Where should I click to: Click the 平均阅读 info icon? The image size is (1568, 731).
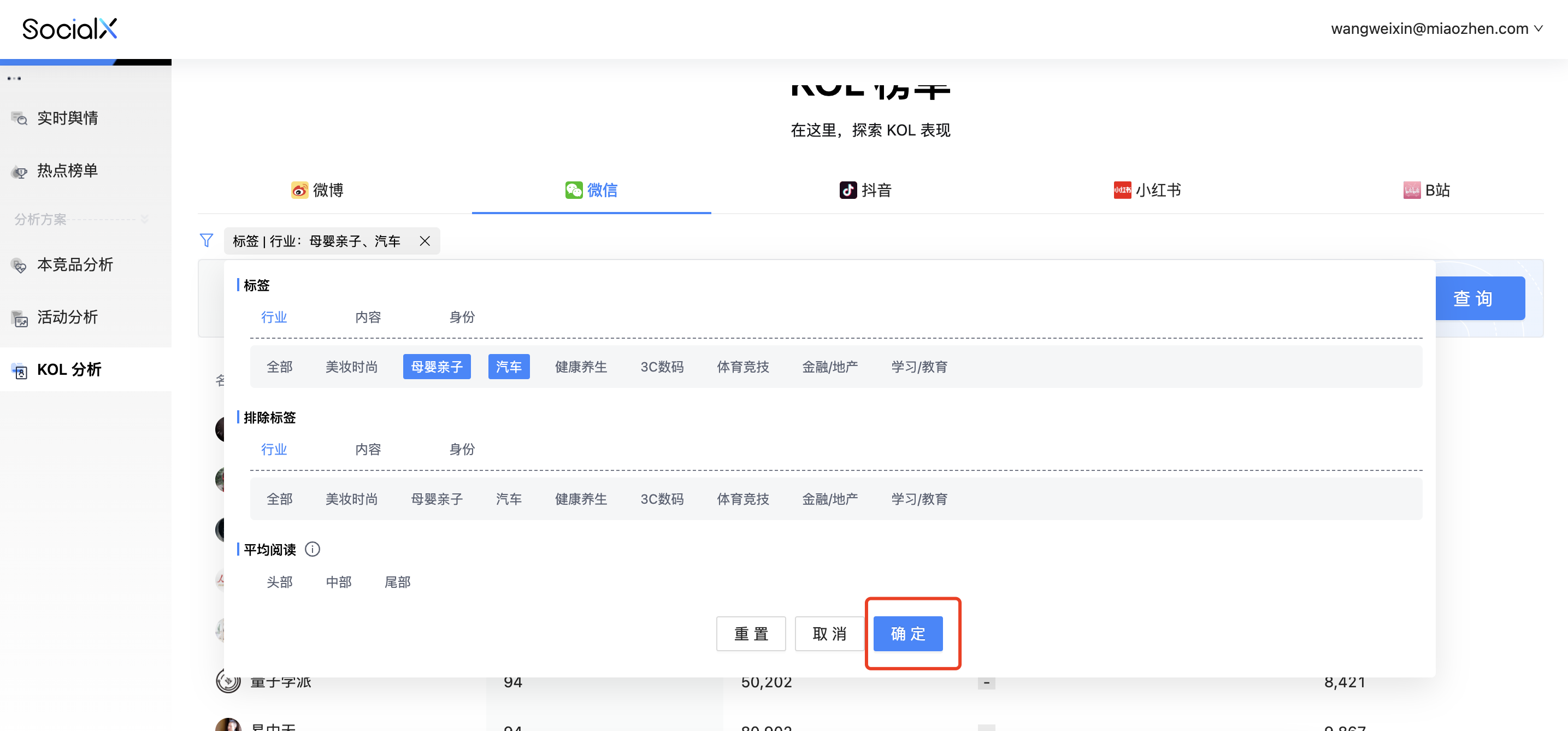click(x=313, y=550)
